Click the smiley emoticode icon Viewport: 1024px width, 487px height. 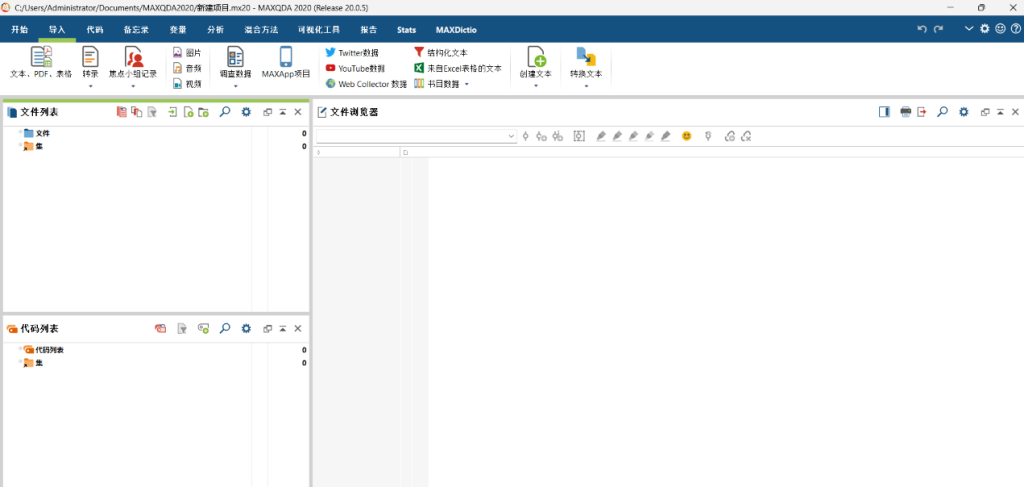point(687,136)
